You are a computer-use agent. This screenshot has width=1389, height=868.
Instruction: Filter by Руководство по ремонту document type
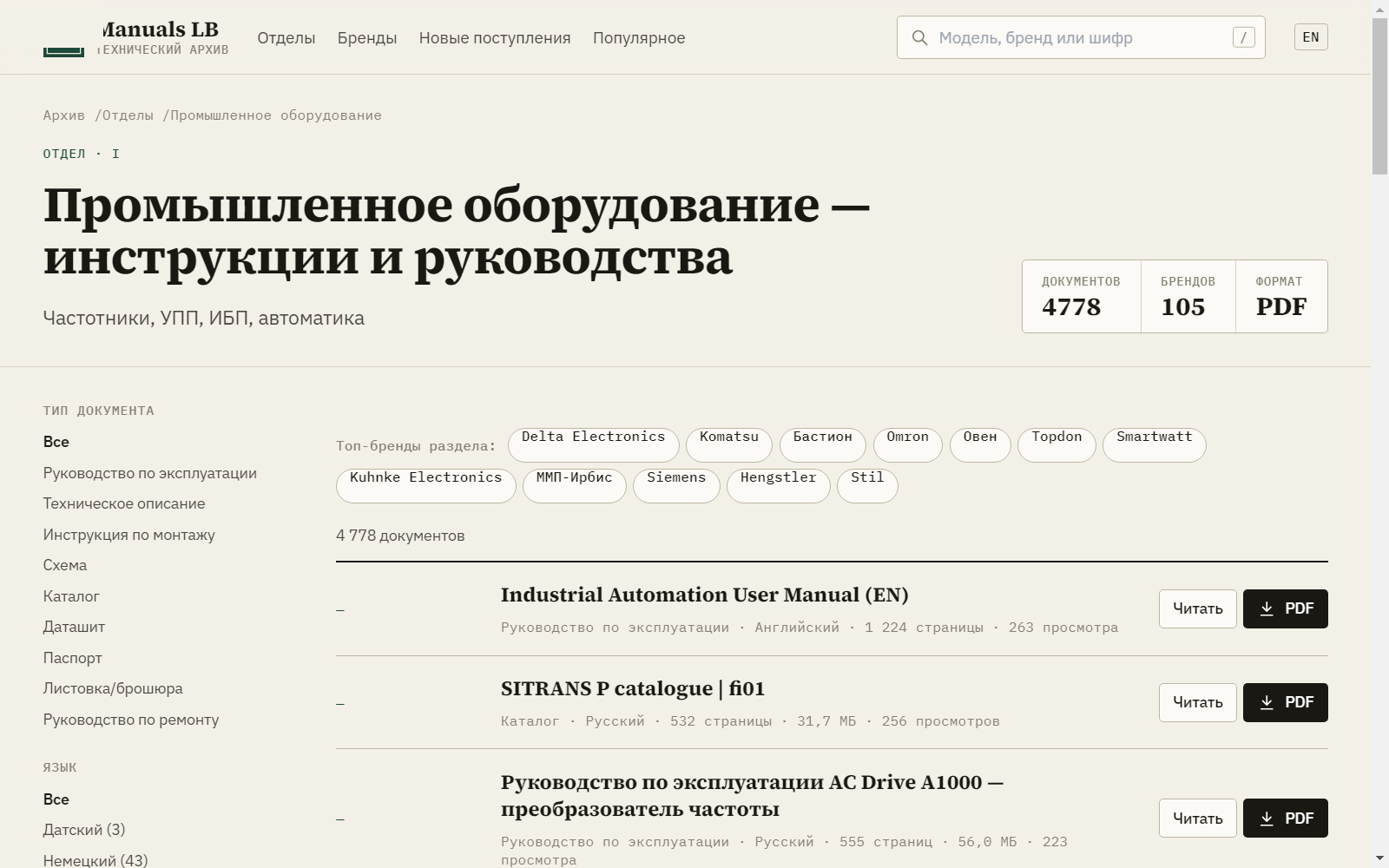point(131,720)
